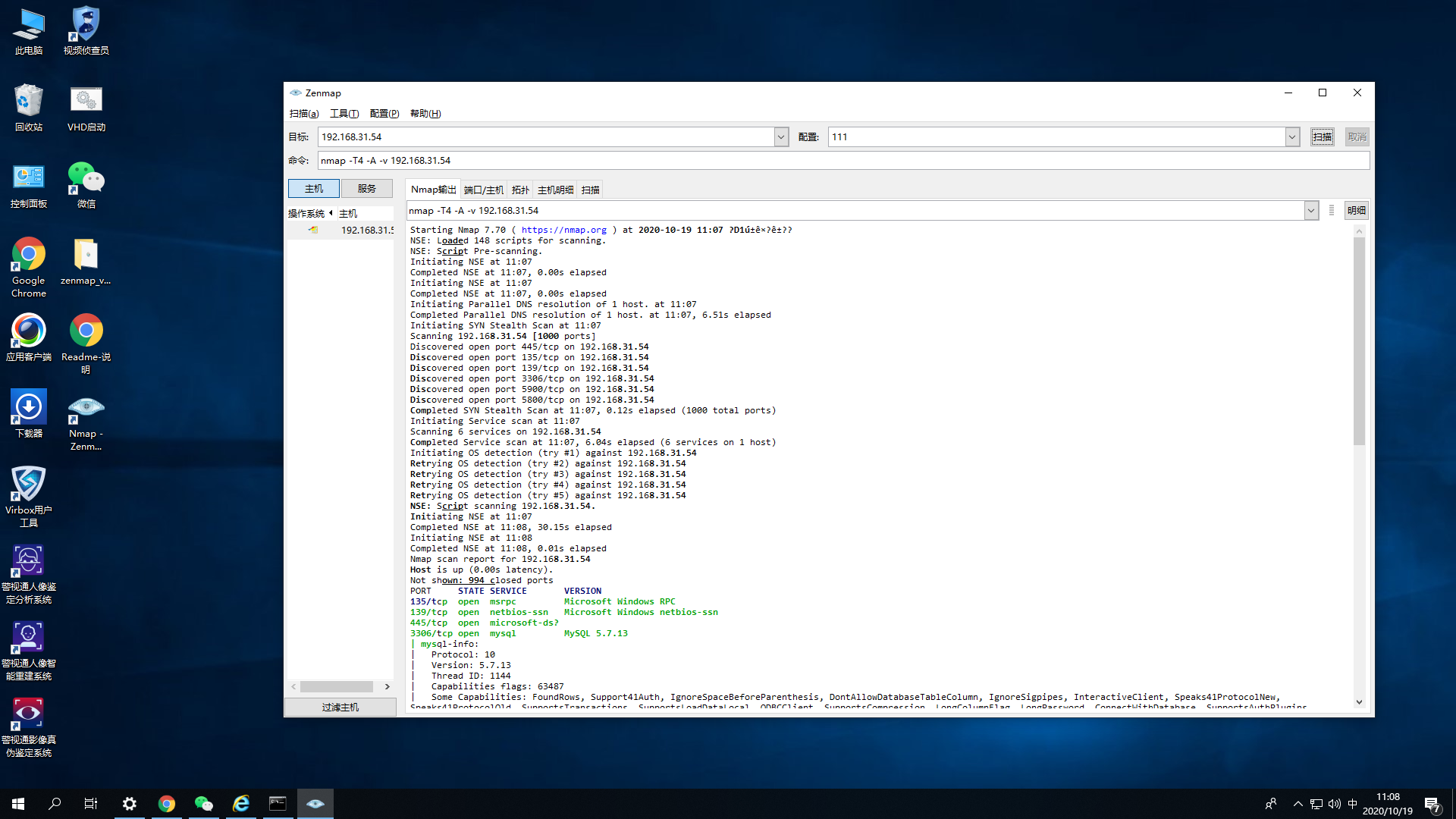Expand the 目标 target dropdown

coord(780,137)
